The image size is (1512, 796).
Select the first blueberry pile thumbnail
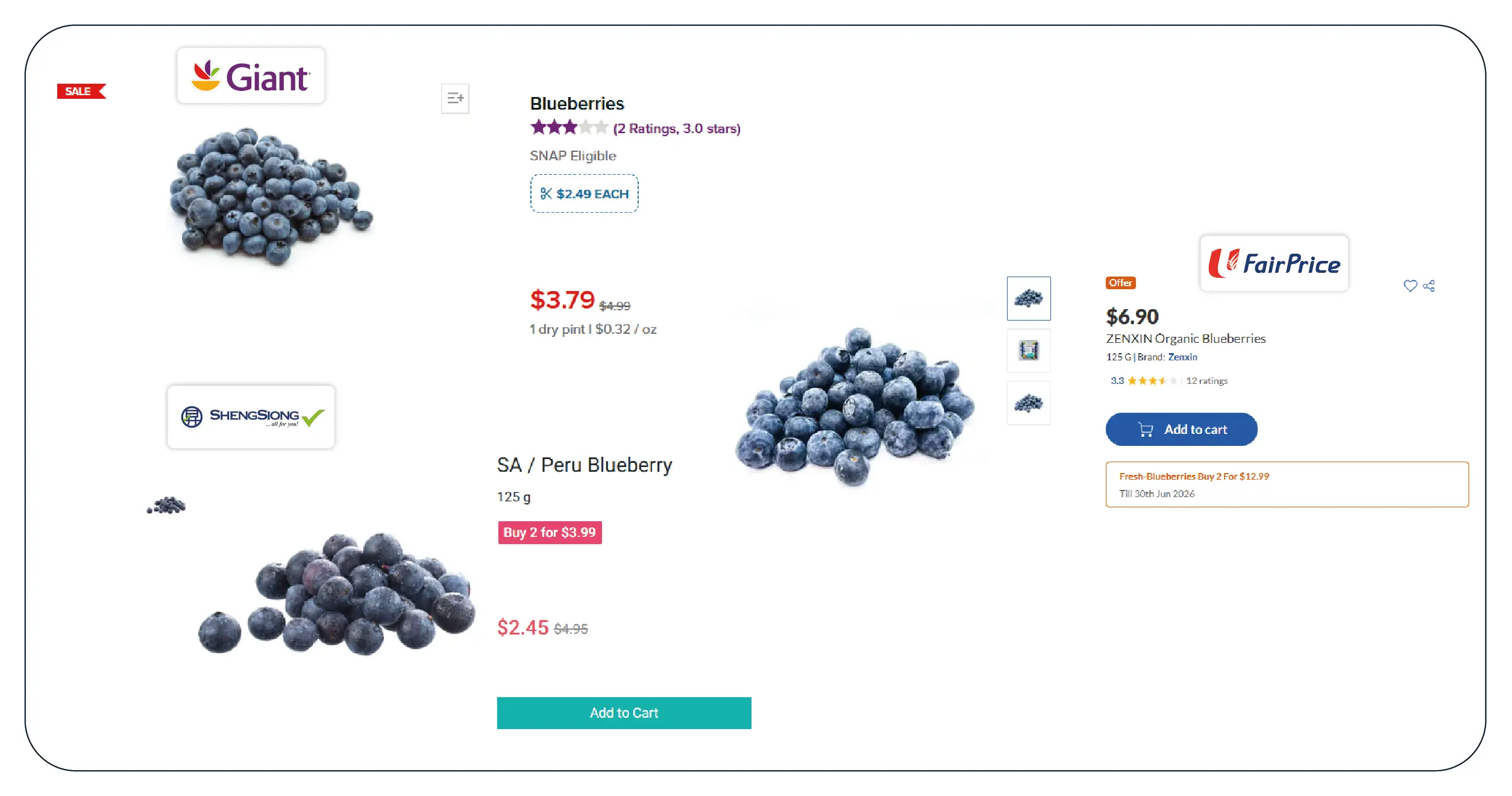pyautogui.click(x=1028, y=298)
